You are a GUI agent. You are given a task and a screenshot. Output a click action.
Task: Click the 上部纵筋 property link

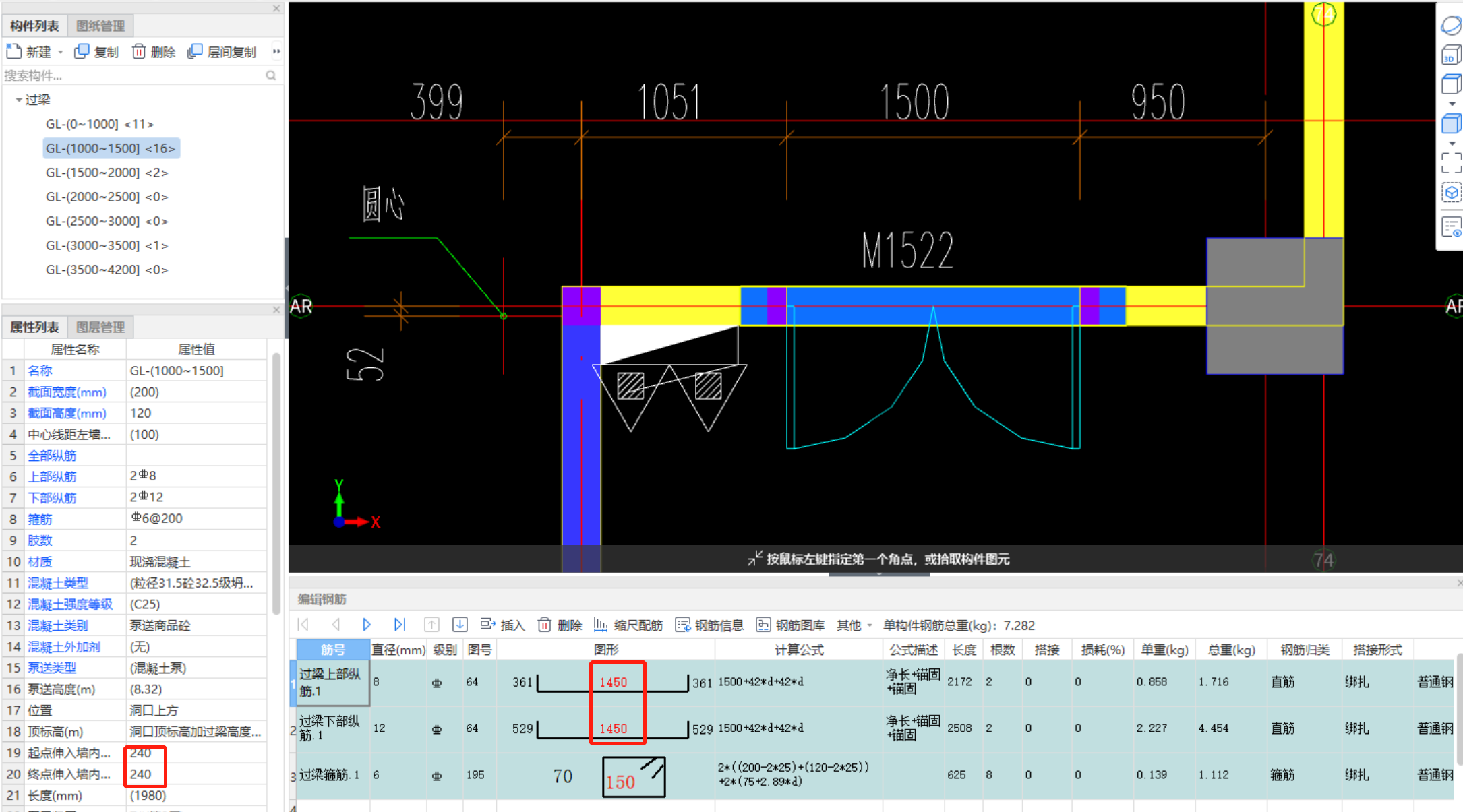52,477
